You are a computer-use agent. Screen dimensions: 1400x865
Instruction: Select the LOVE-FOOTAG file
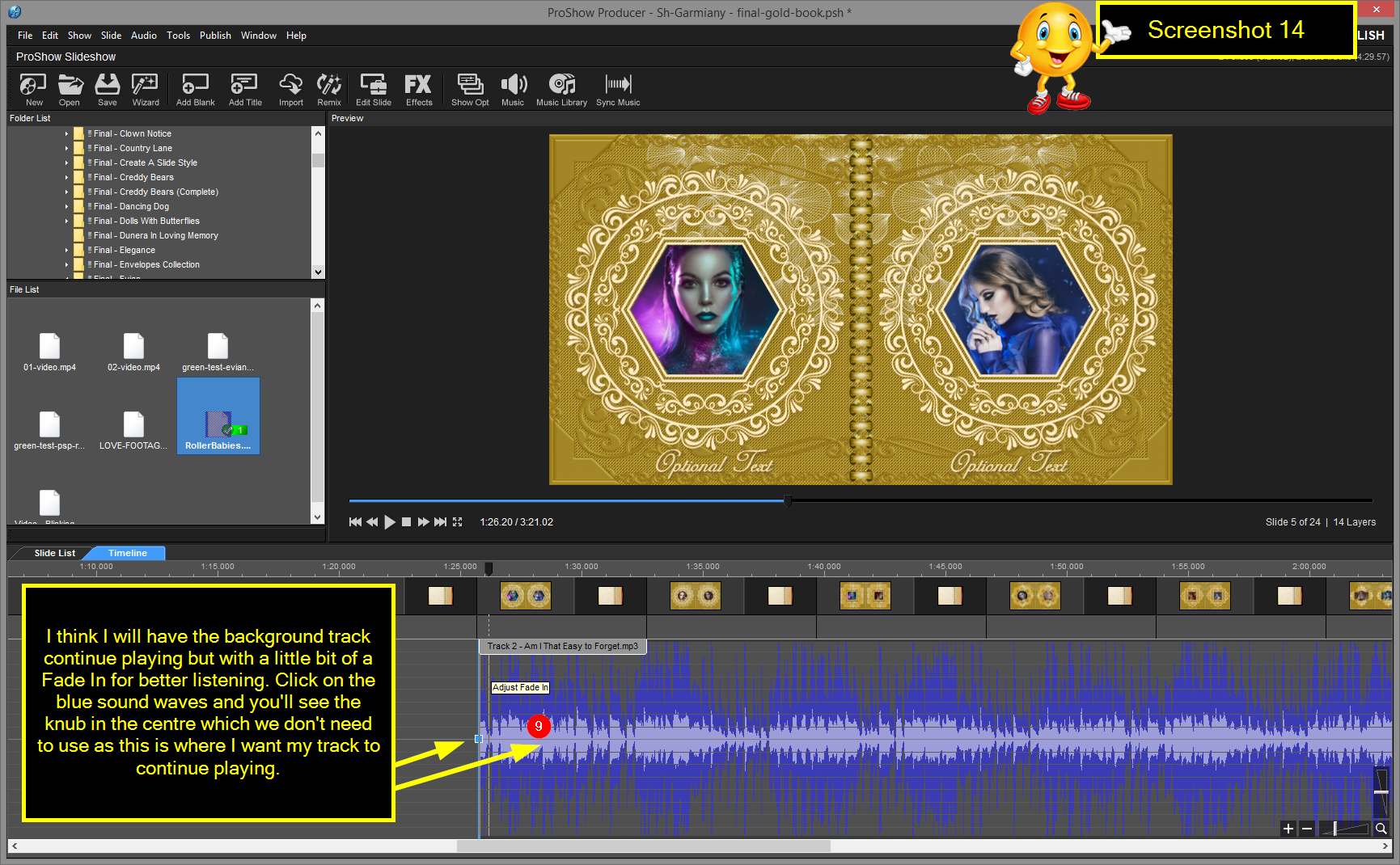pyautogui.click(x=133, y=431)
